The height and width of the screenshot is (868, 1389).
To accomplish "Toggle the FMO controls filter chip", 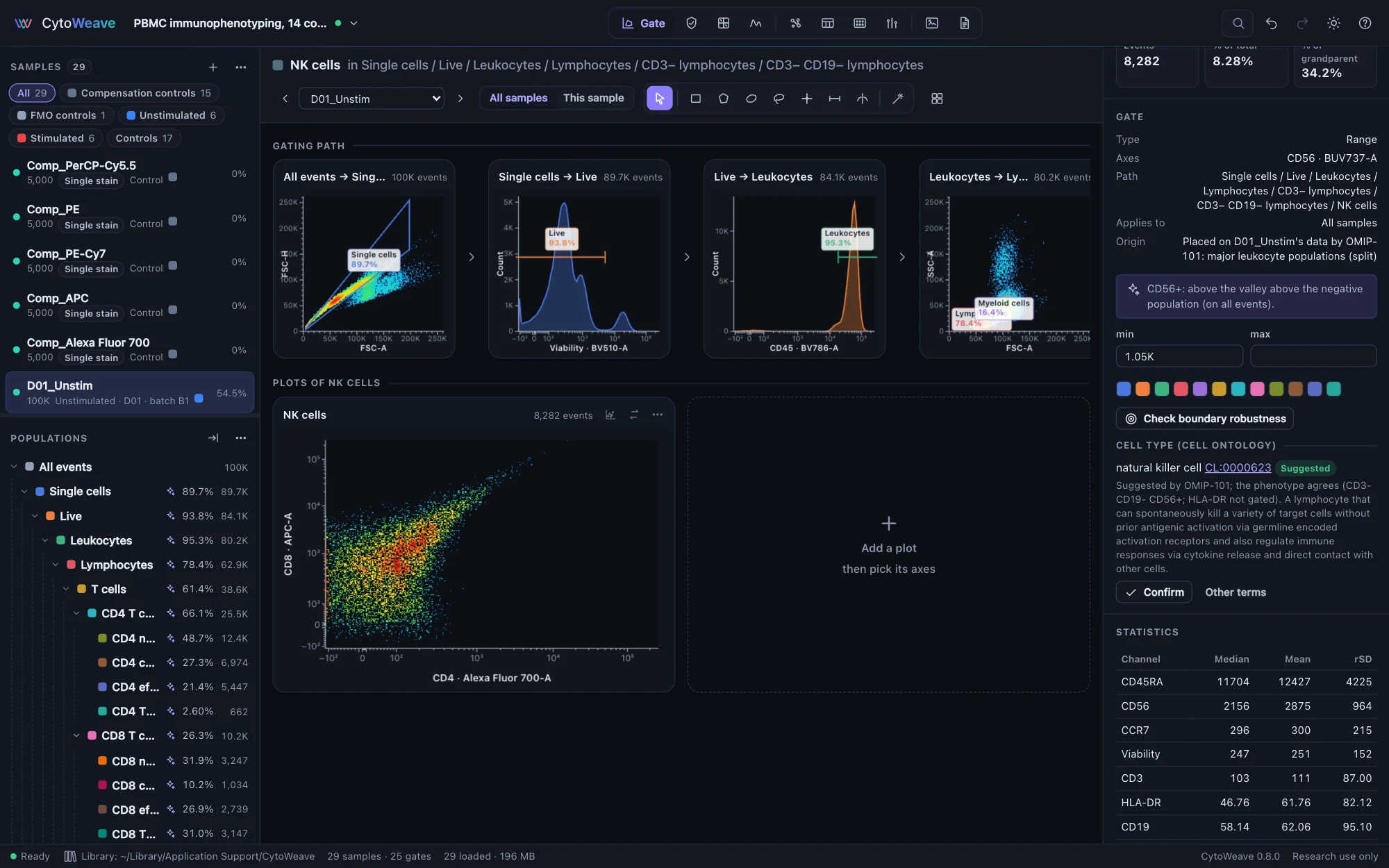I will click(x=61, y=115).
